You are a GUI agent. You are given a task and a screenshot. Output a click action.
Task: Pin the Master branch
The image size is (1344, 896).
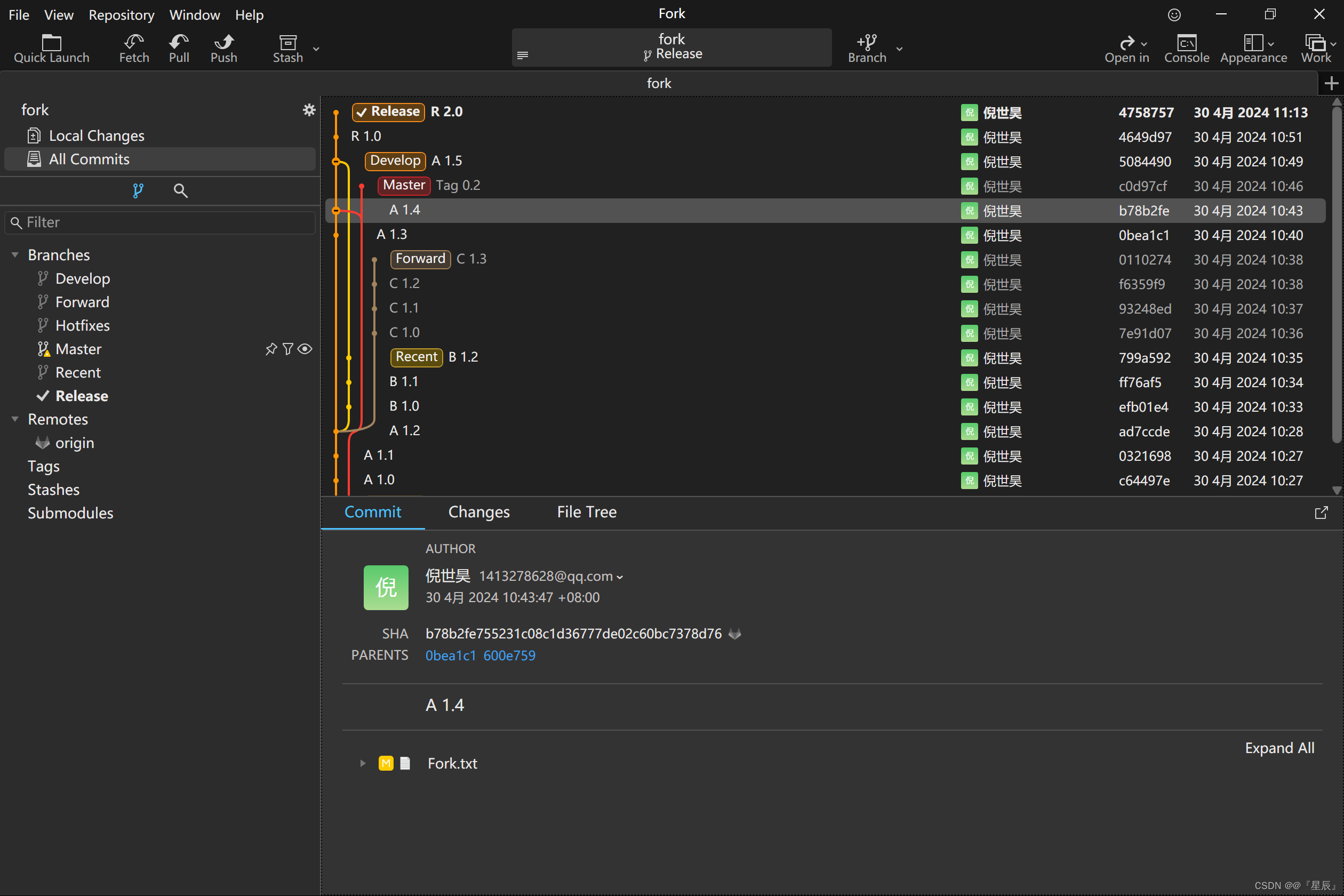271,349
